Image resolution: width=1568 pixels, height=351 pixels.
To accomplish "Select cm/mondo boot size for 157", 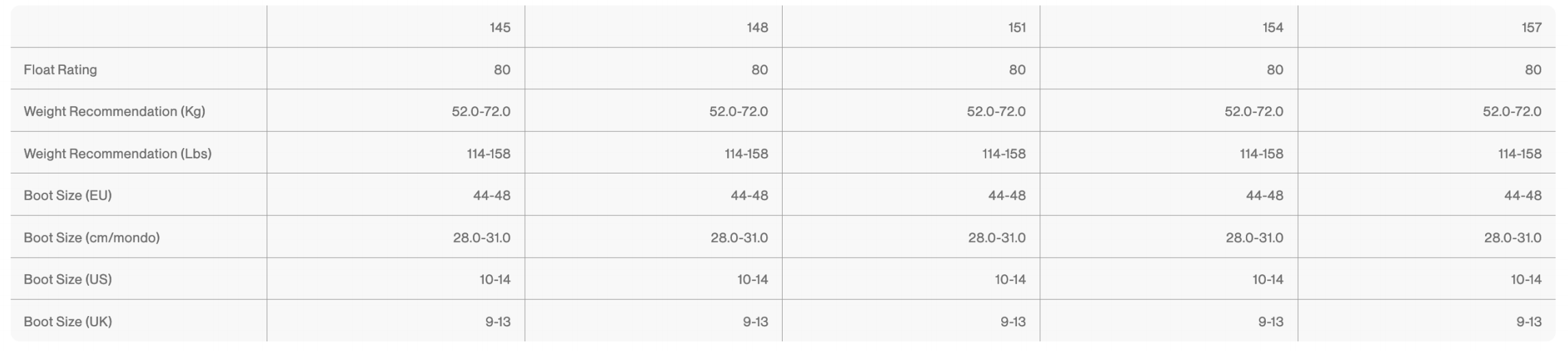I will (1512, 238).
